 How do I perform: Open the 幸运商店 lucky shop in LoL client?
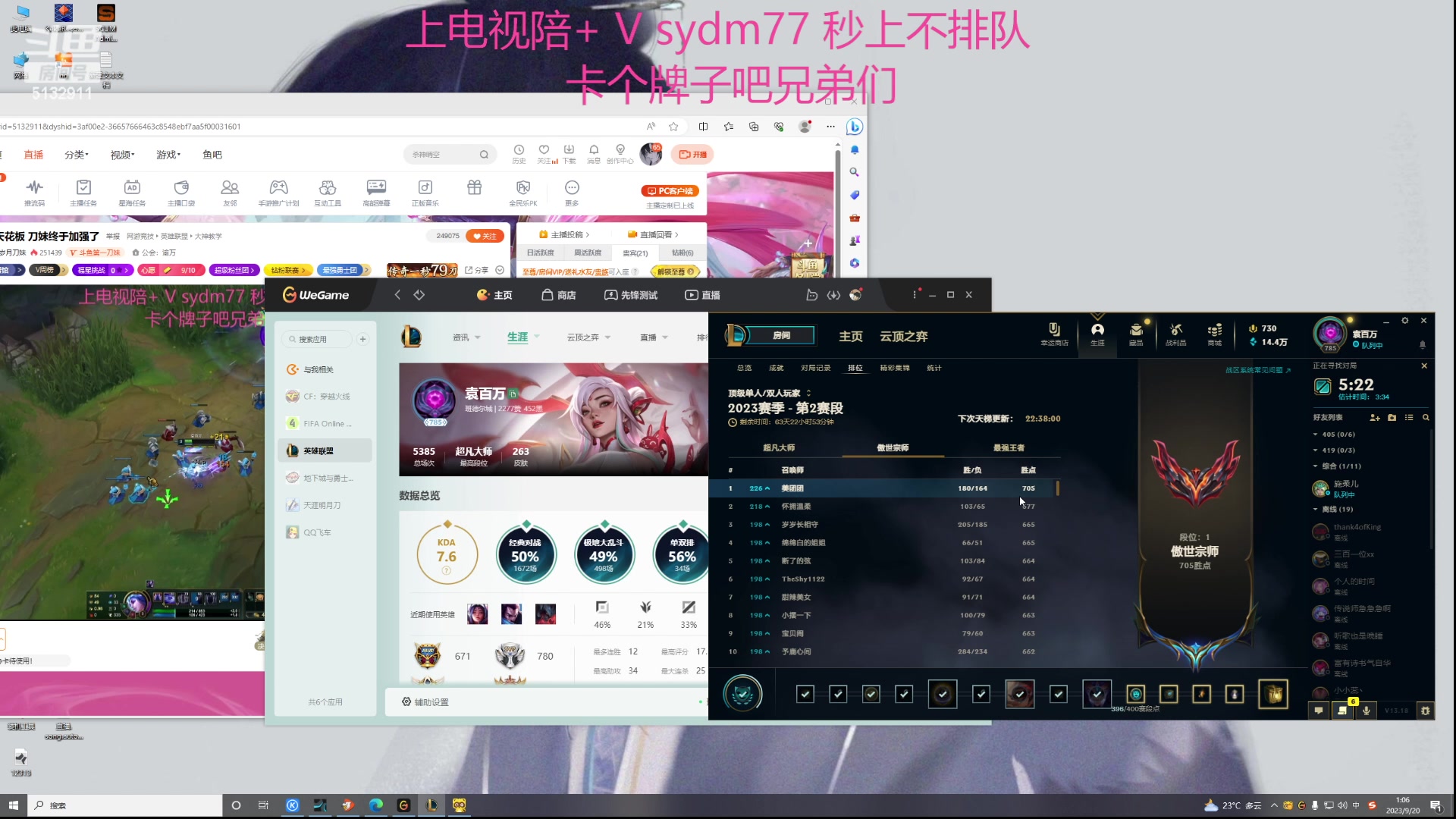(1054, 334)
